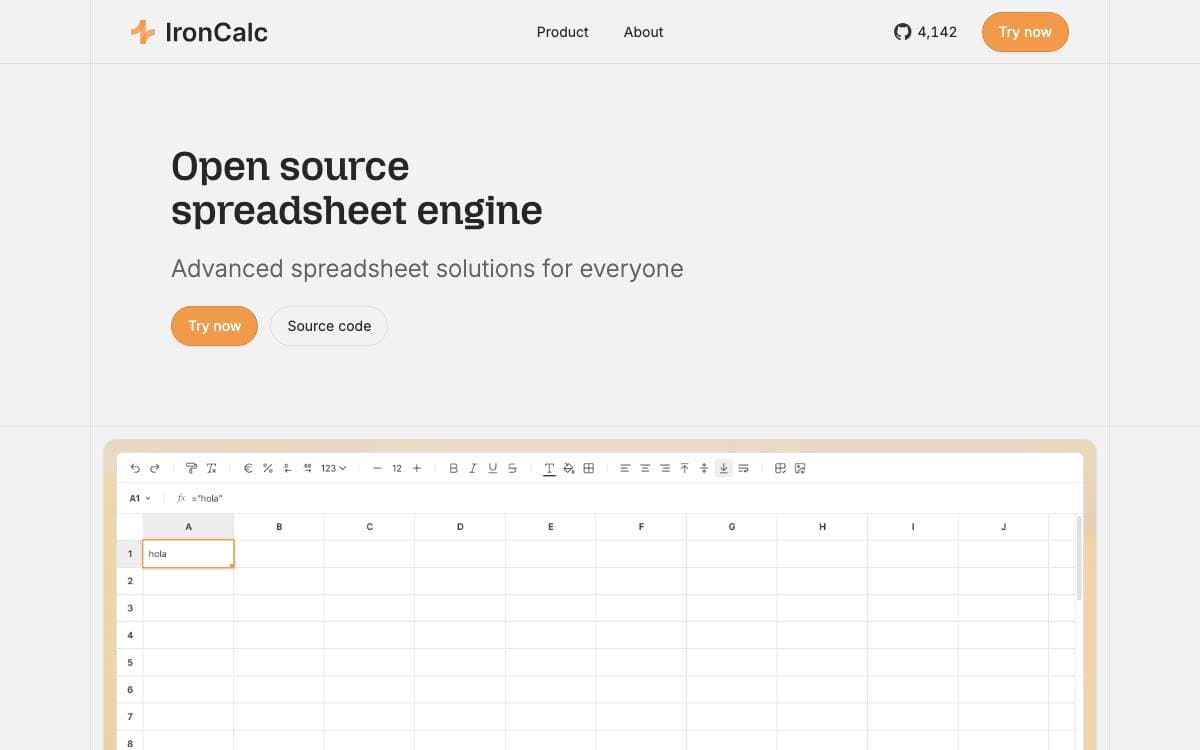This screenshot has width=1200, height=750.
Task: Select column F header
Action: [641, 527]
